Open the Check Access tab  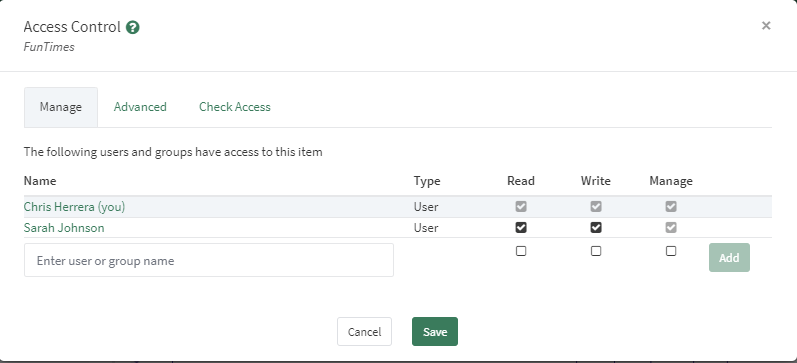pyautogui.click(x=235, y=107)
